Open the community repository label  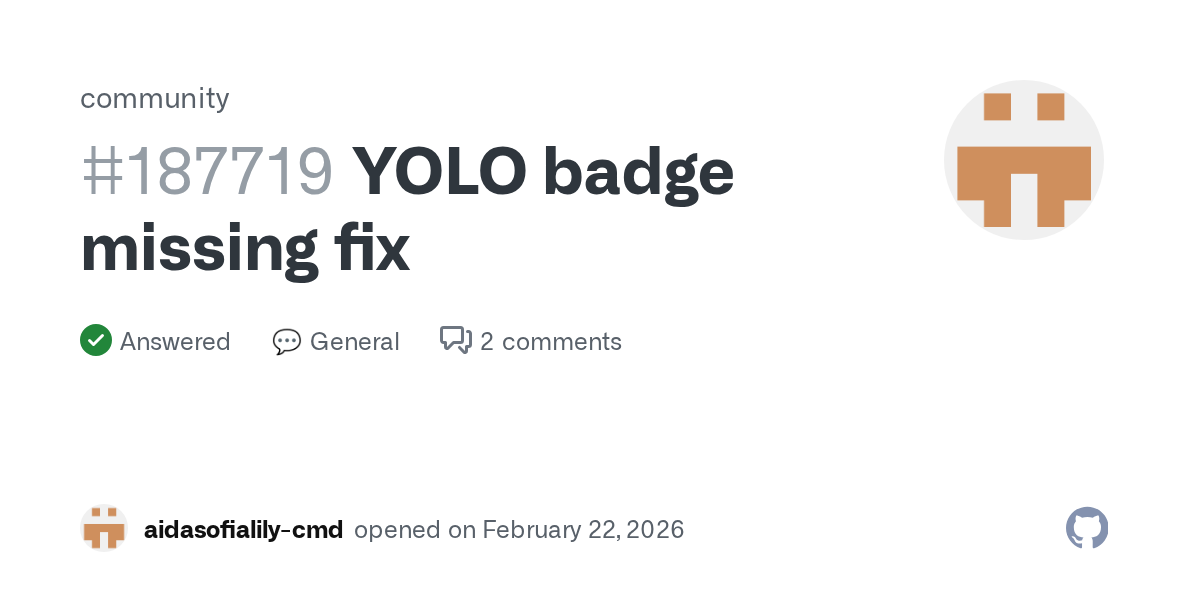[x=154, y=98]
